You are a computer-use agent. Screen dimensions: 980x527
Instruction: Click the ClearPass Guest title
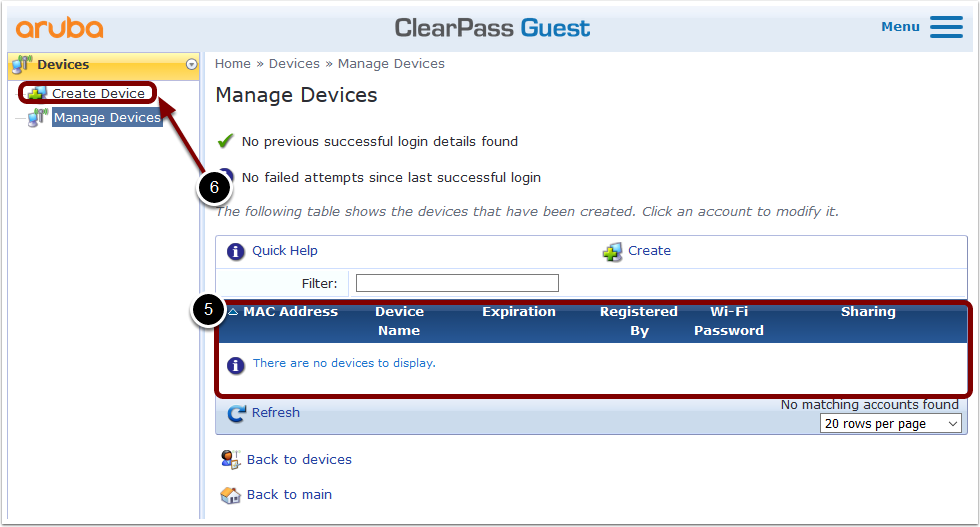492,28
